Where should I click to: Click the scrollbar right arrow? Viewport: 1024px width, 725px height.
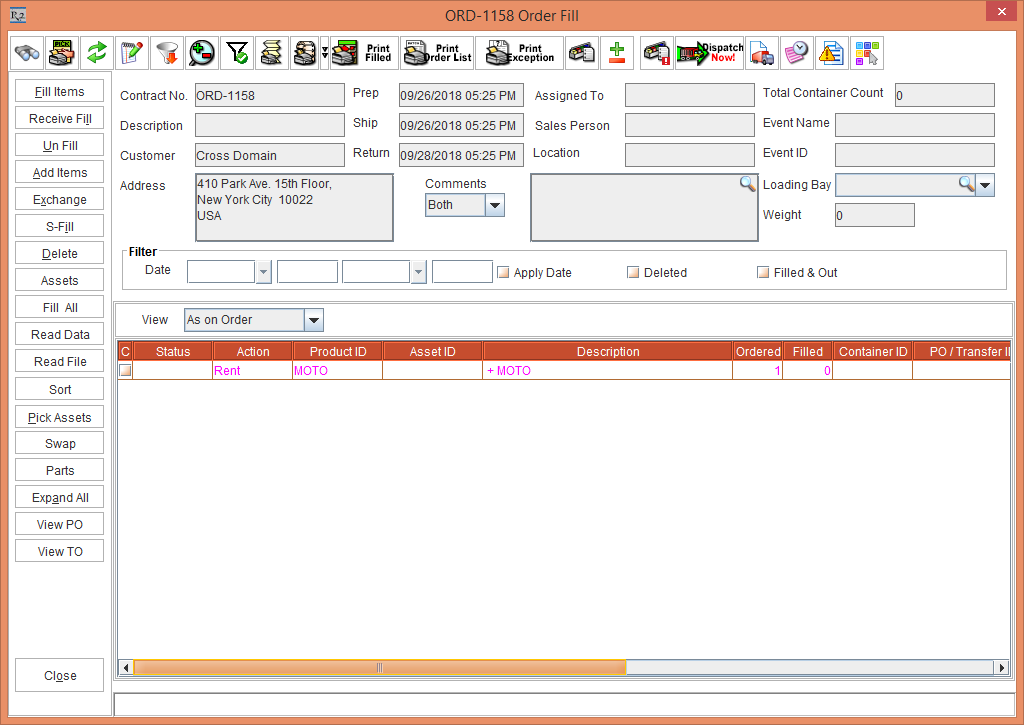pos(1002,668)
